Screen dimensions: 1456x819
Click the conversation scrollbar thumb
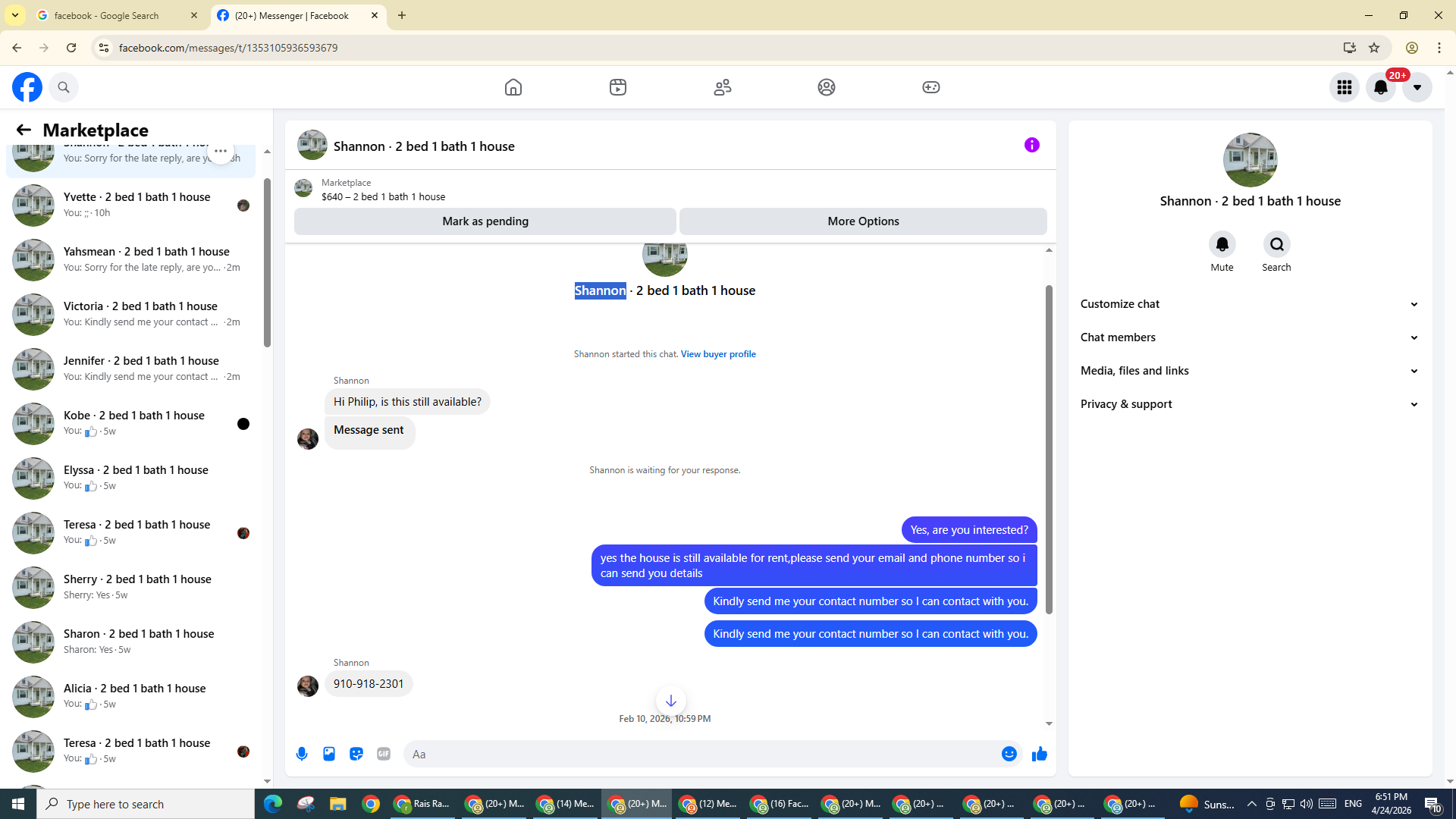pos(1049,449)
